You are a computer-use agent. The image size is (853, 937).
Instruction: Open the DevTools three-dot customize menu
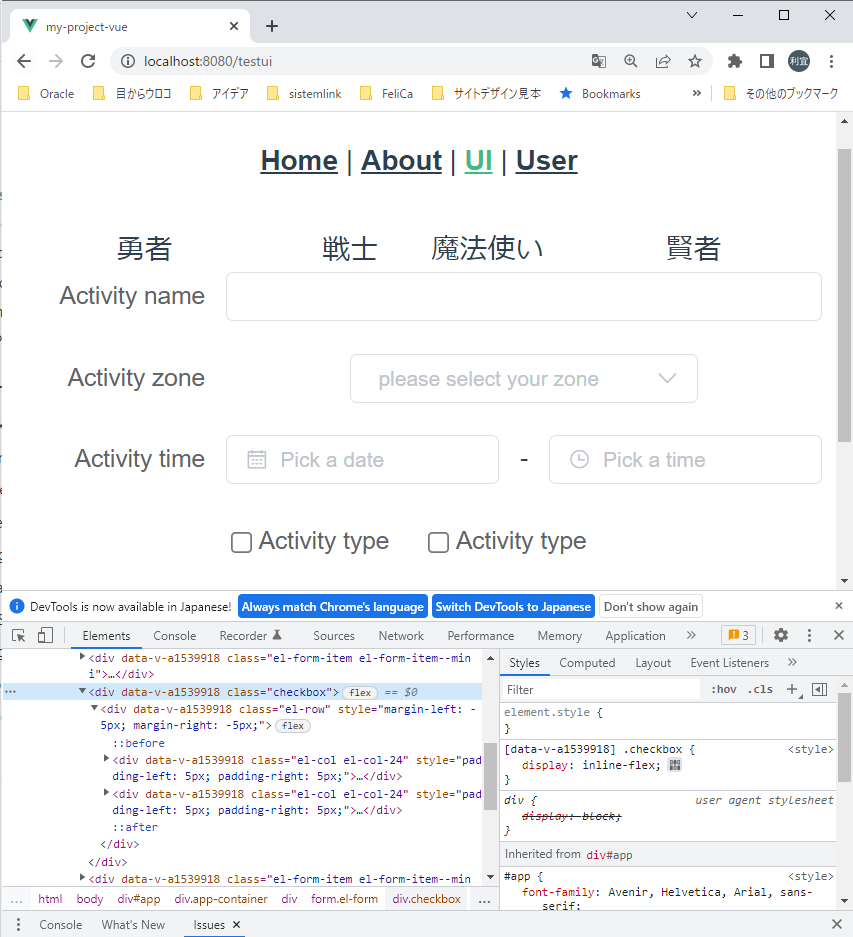(x=809, y=635)
